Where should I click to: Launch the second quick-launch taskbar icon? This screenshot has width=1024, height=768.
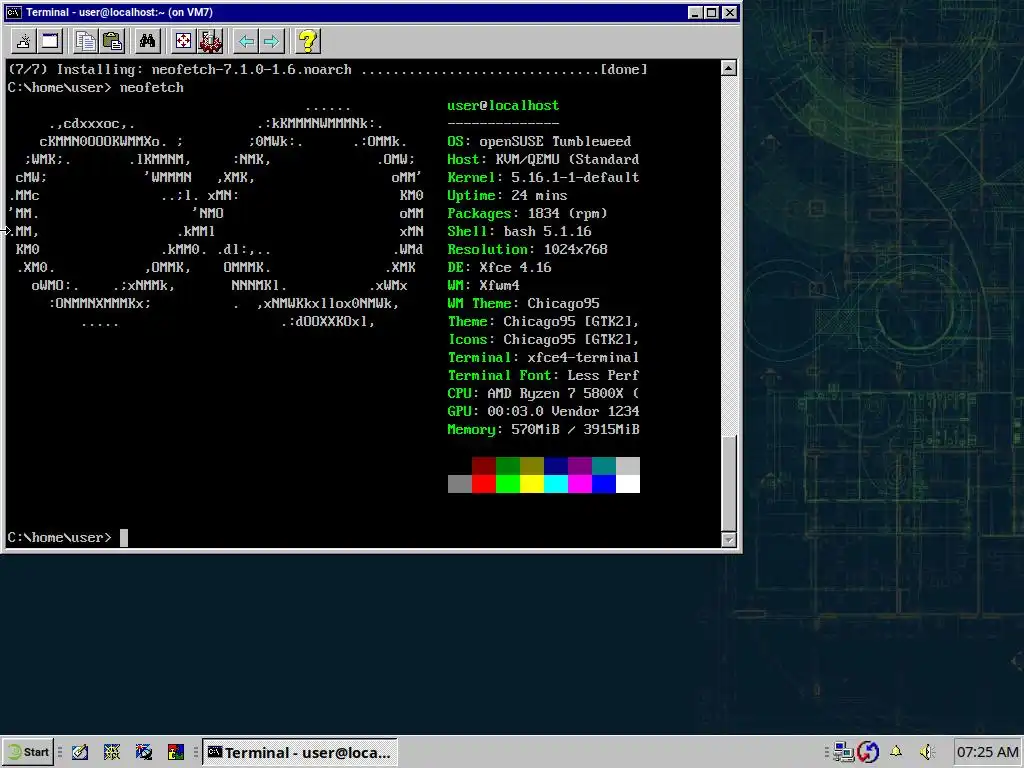point(112,752)
